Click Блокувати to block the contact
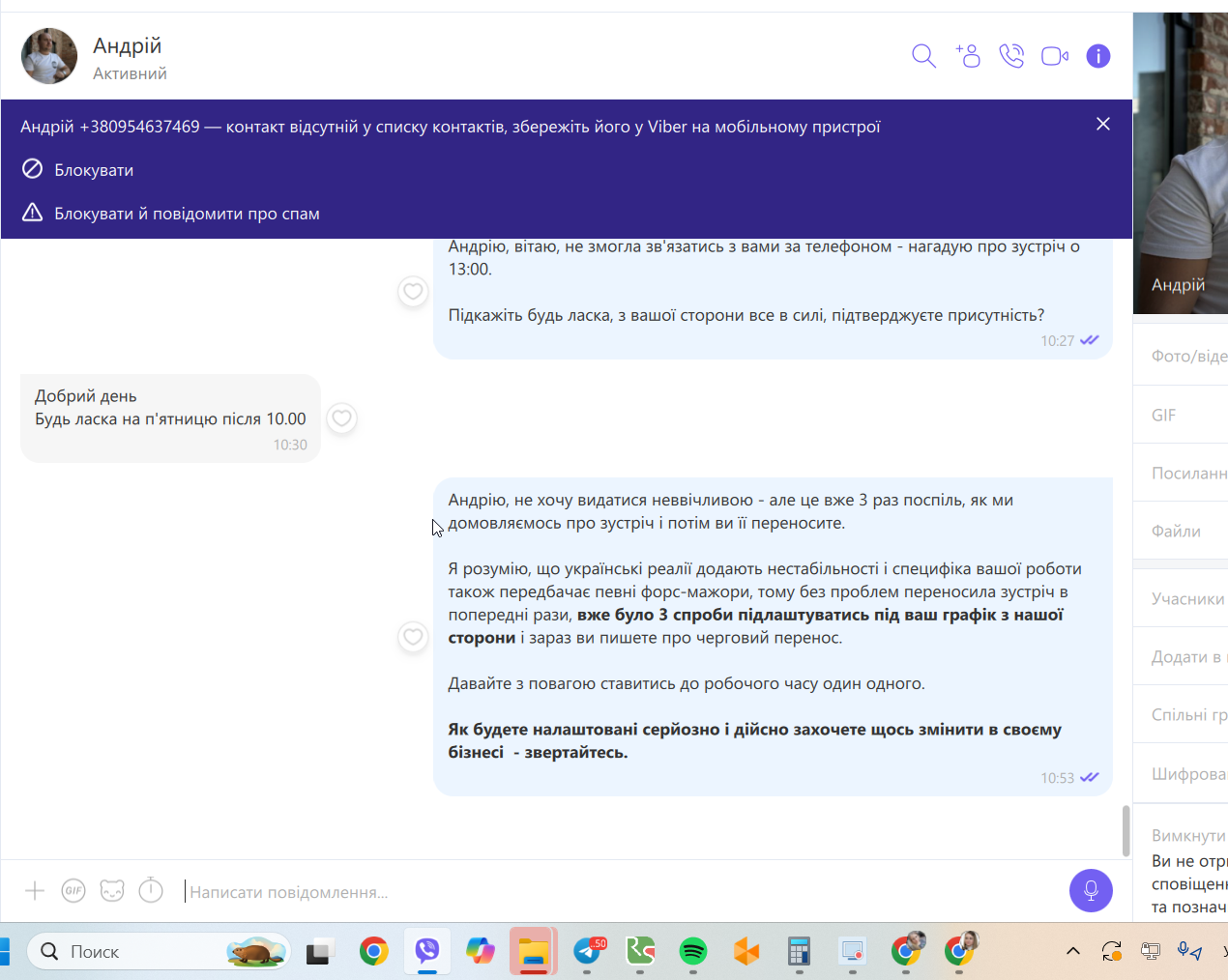1228x980 pixels. pos(78,170)
